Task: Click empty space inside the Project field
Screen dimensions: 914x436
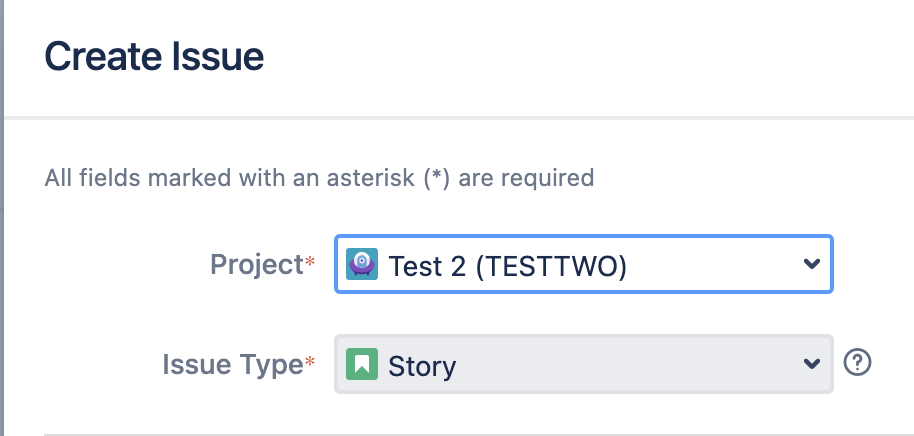Action: click(x=715, y=265)
